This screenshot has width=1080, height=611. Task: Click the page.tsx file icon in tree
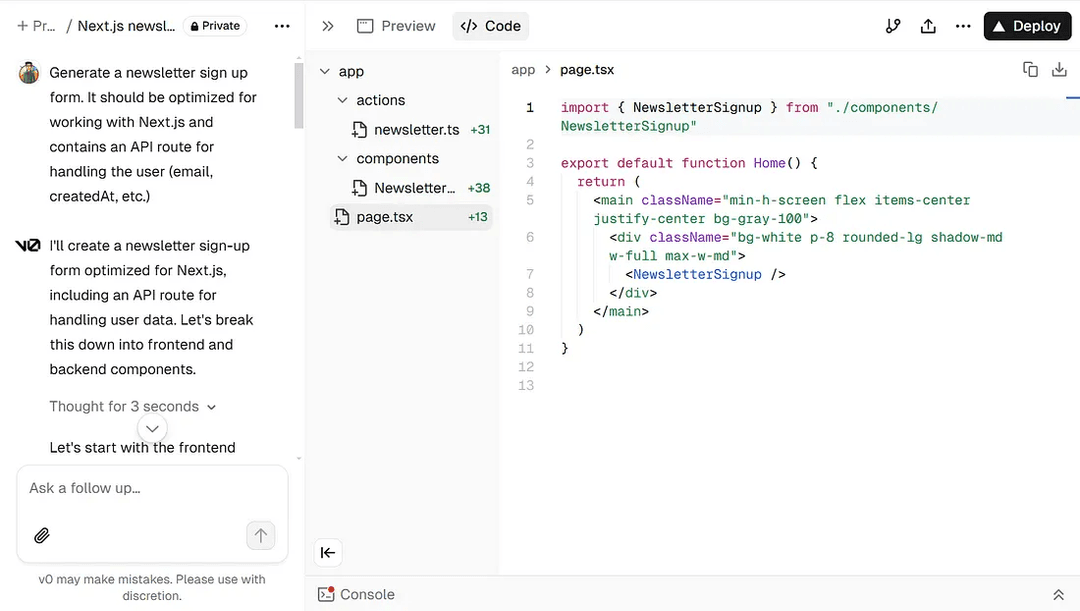click(342, 217)
